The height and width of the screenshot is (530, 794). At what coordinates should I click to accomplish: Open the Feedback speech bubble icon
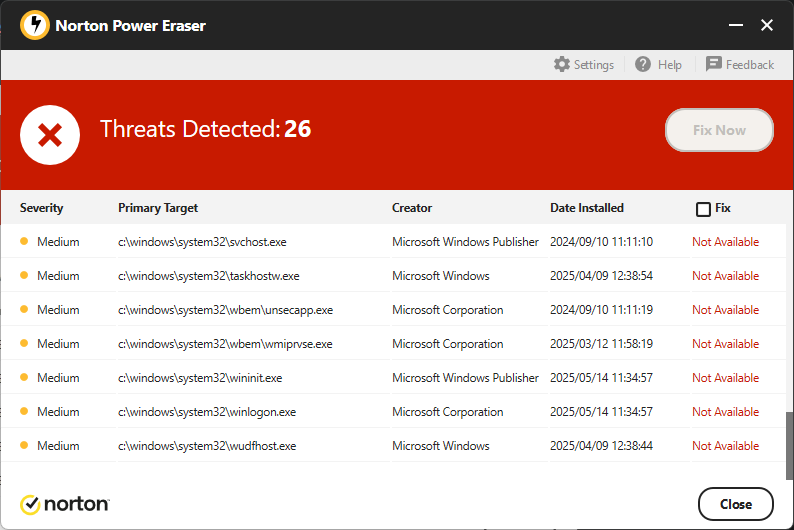tap(714, 64)
